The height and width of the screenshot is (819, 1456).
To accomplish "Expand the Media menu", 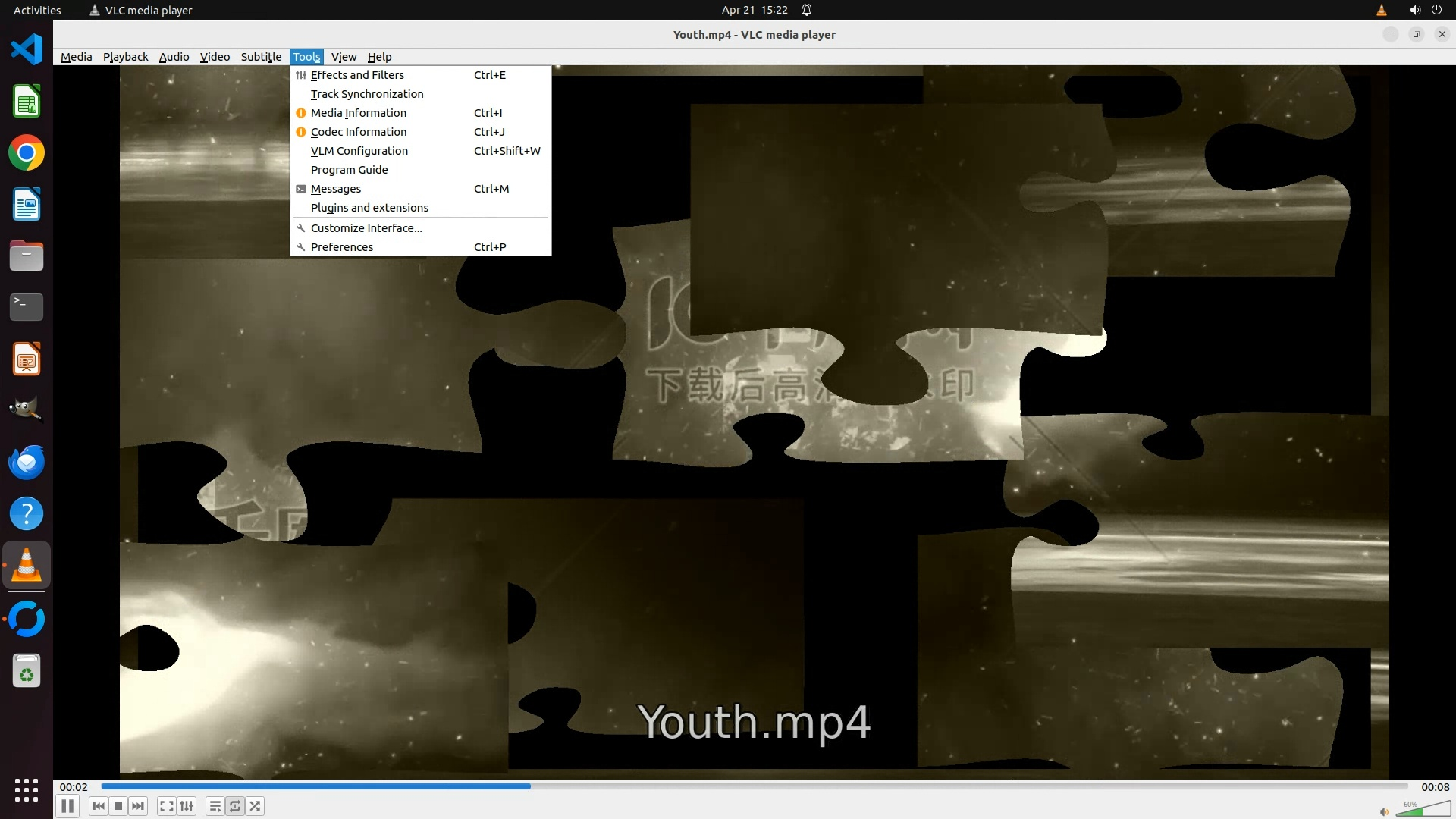I will [x=76, y=57].
